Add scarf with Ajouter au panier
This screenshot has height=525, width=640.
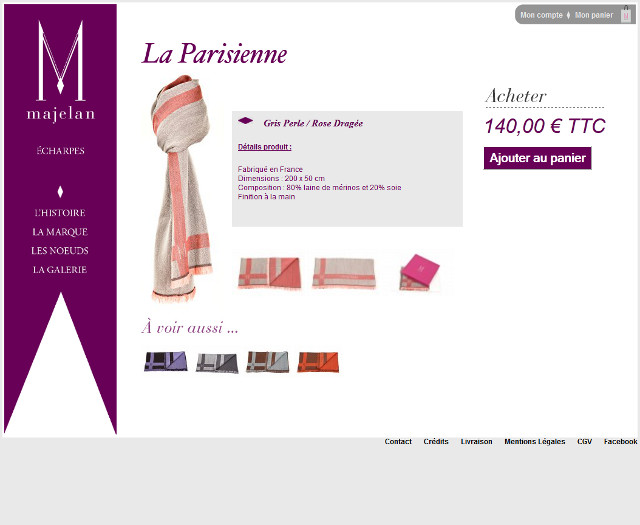point(538,158)
